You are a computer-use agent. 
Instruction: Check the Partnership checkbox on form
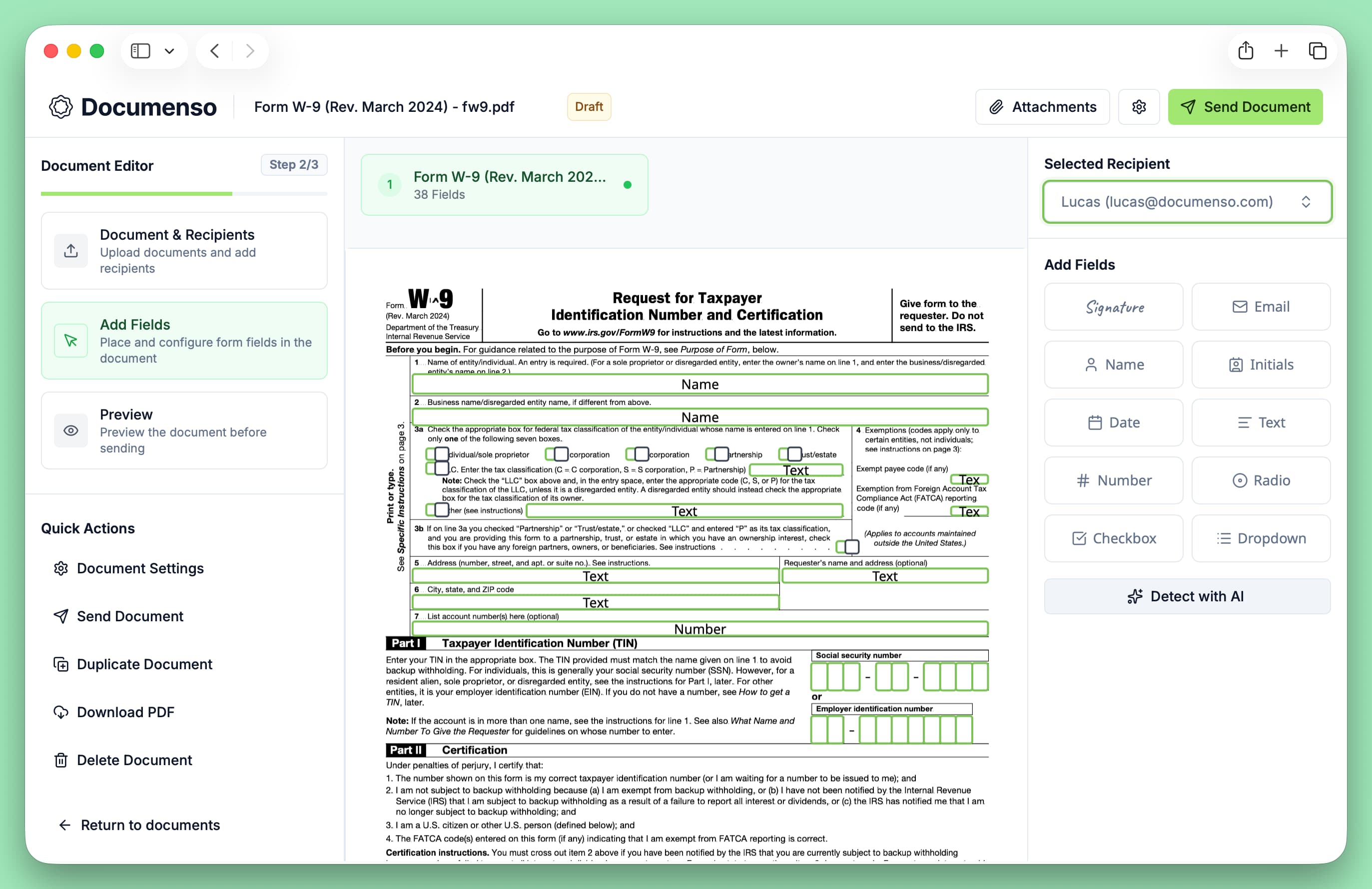(720, 454)
